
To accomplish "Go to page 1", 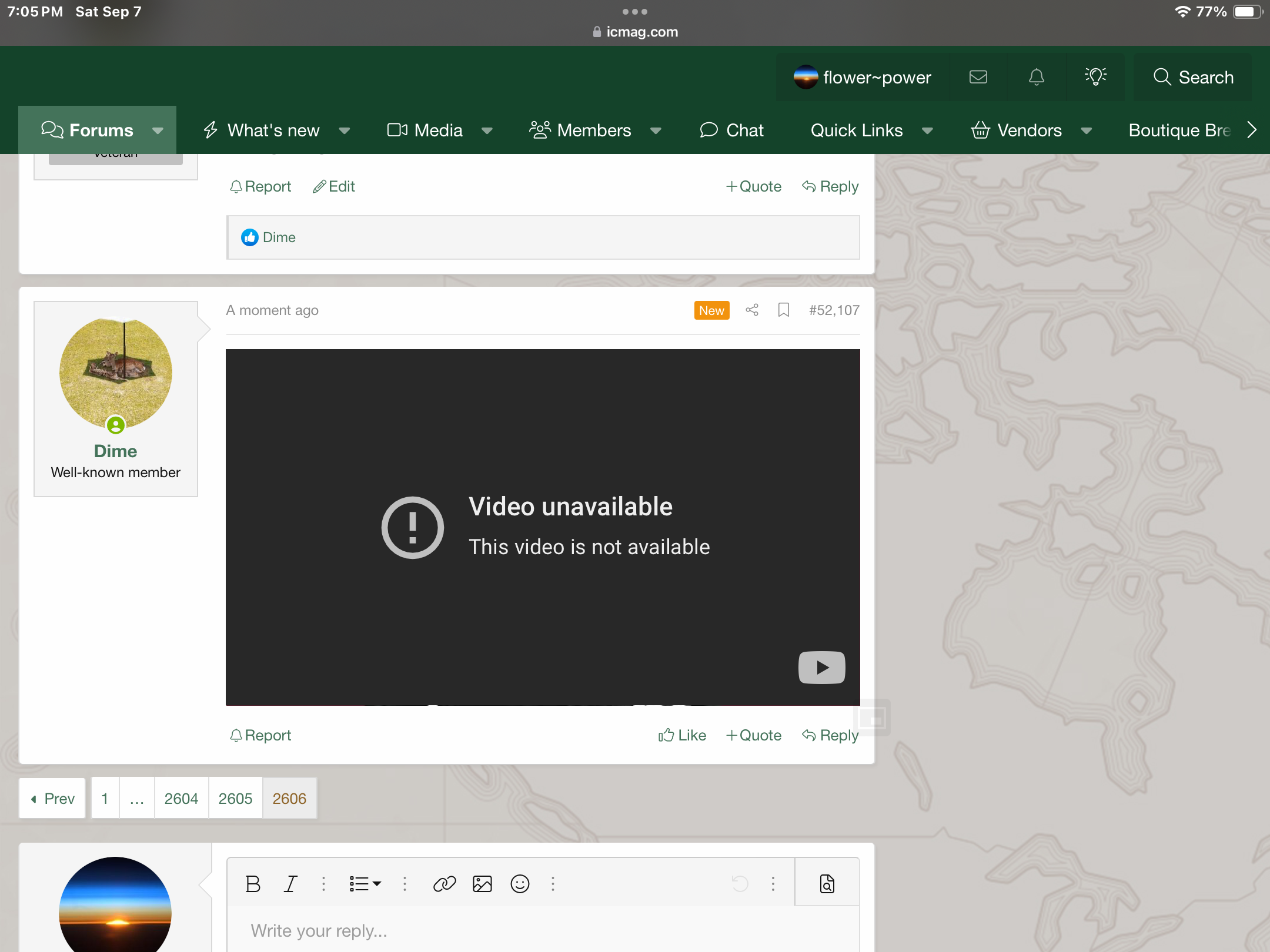I will [x=105, y=798].
